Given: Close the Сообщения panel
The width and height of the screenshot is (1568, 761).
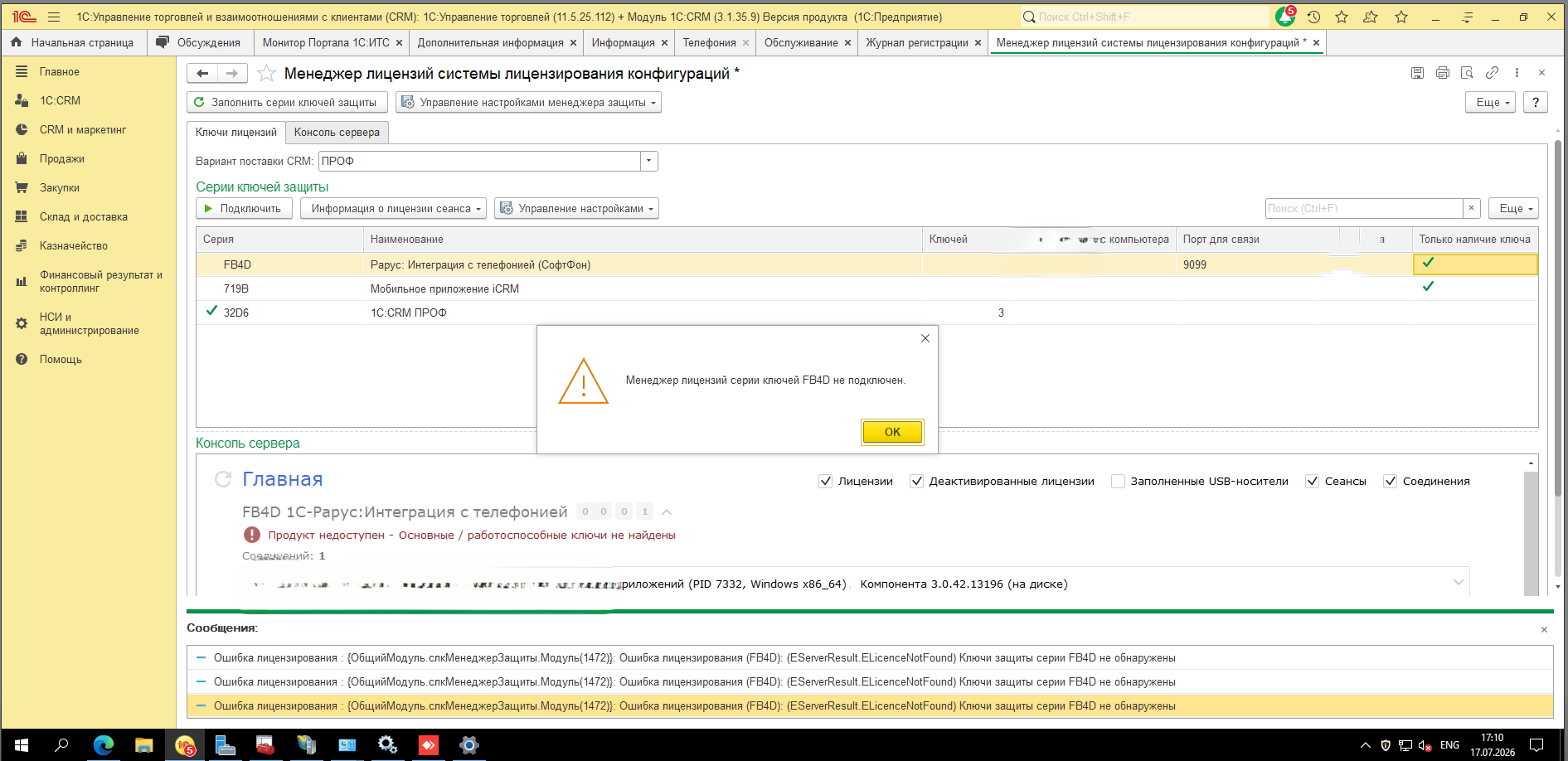Looking at the screenshot, I should pos(1544,629).
